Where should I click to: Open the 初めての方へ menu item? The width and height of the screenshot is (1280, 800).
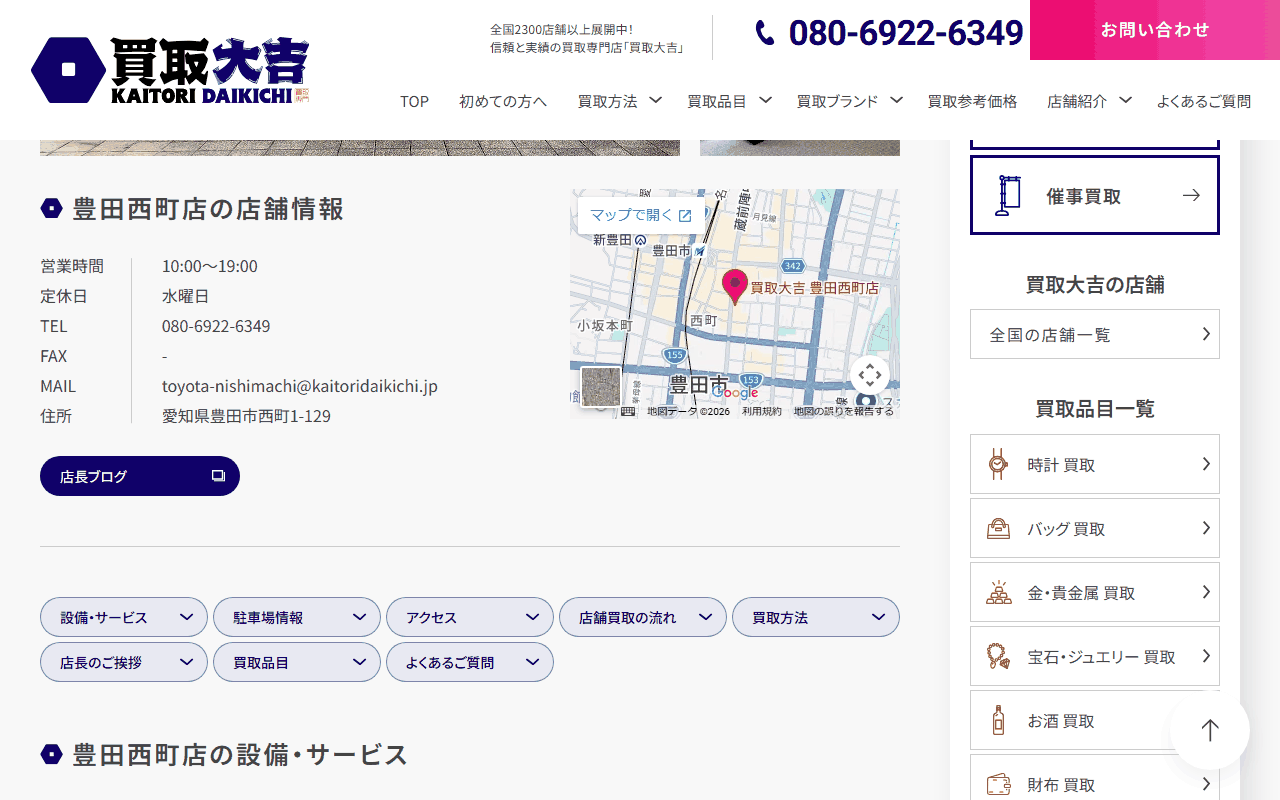[x=503, y=101]
